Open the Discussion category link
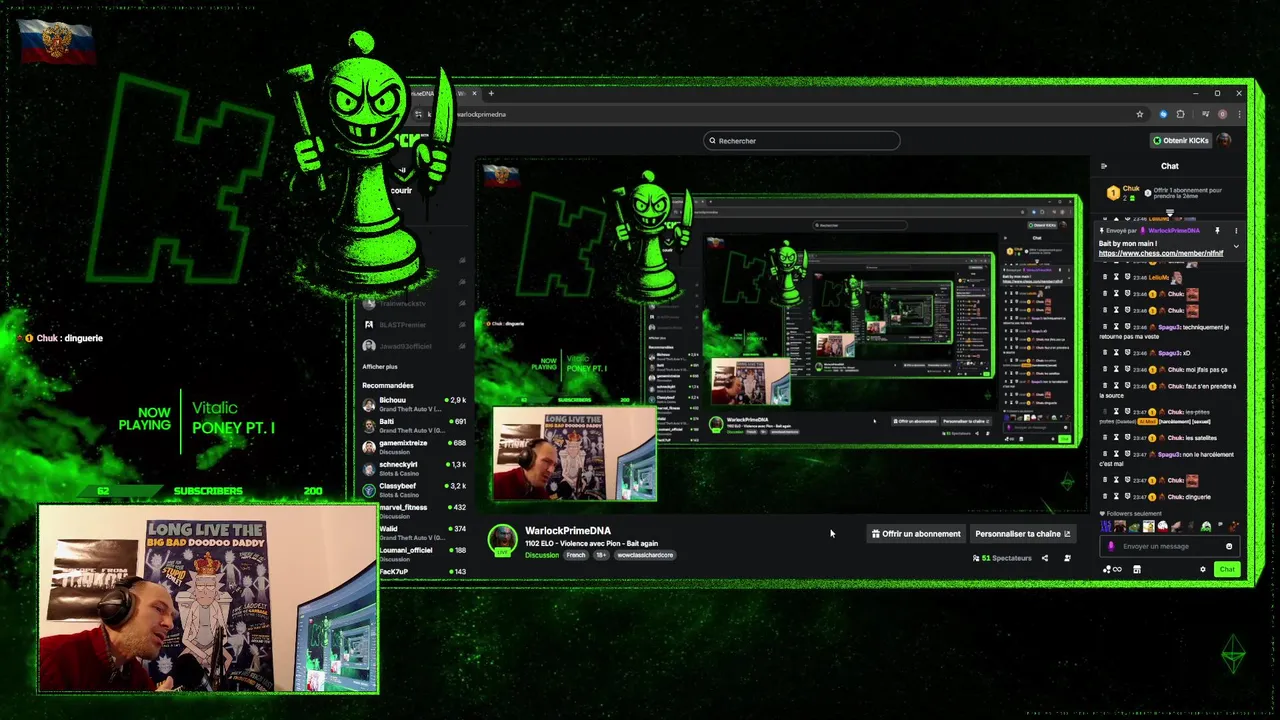This screenshot has width=1280, height=720. pos(542,555)
